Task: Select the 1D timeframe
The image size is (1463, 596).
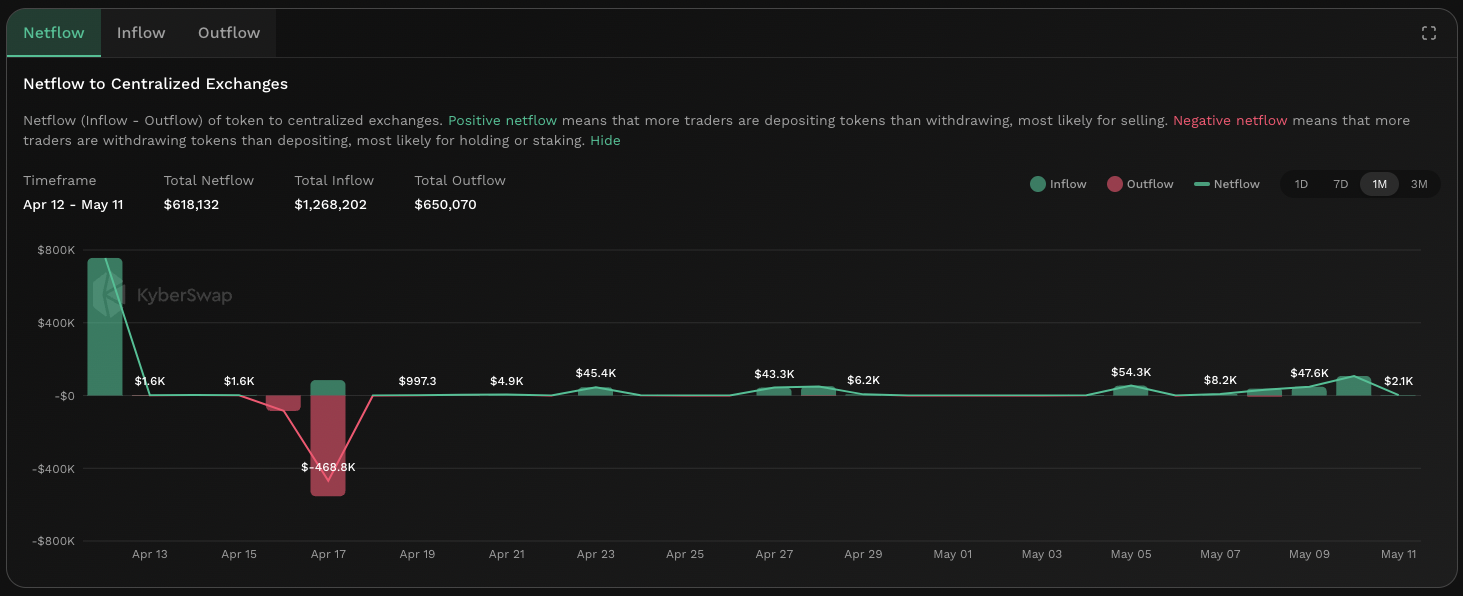Action: pyautogui.click(x=1301, y=184)
